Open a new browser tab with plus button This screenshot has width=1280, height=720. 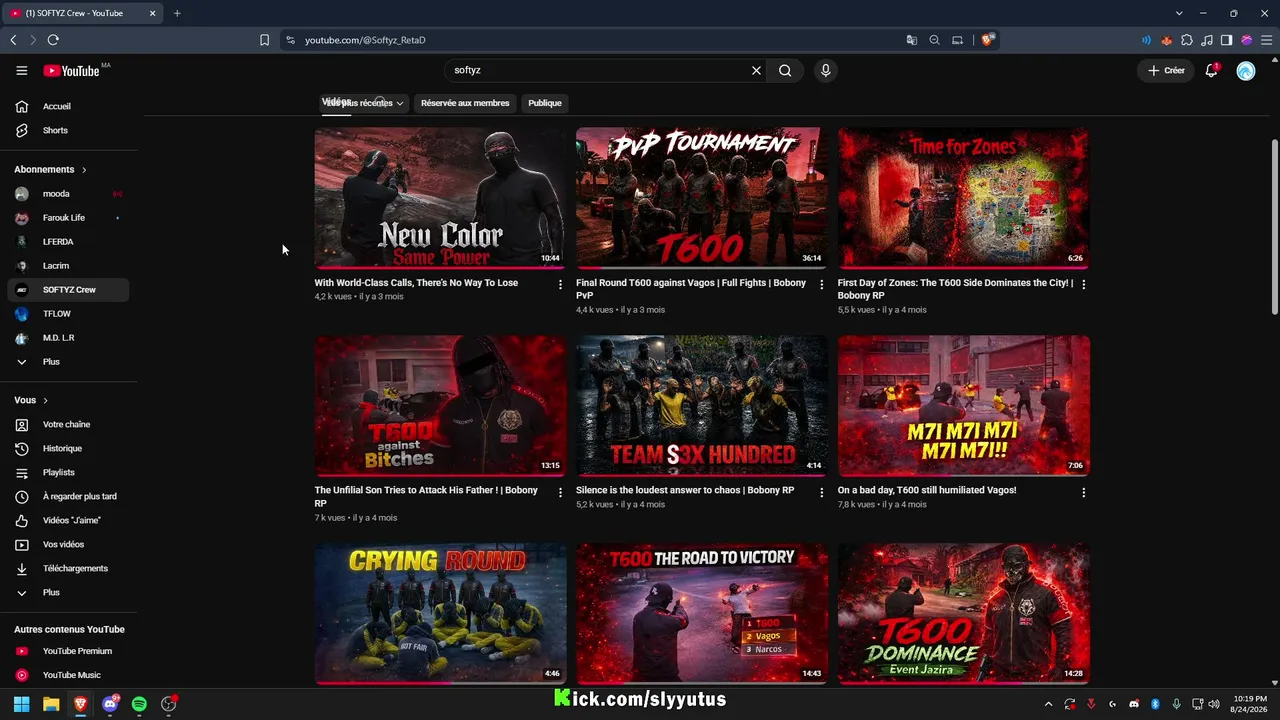point(177,13)
